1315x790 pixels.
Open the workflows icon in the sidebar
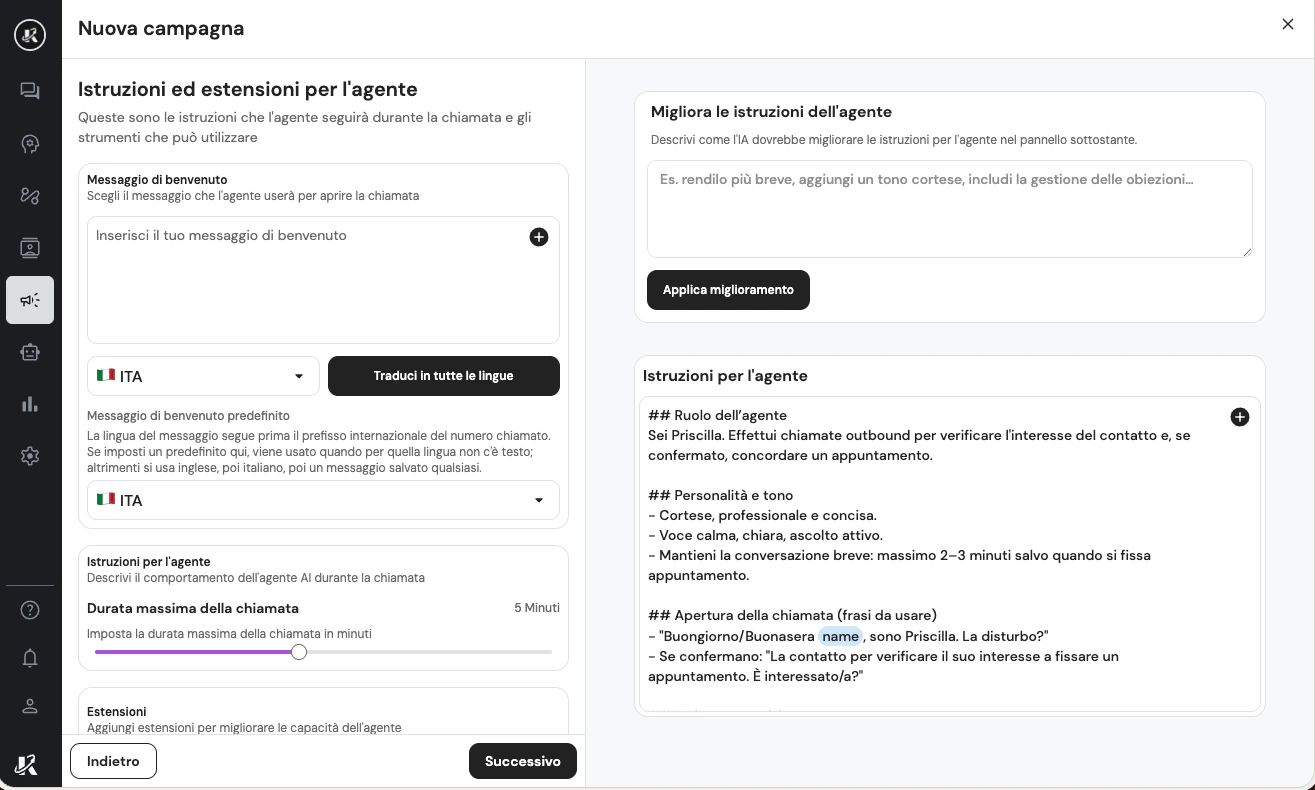(x=30, y=196)
